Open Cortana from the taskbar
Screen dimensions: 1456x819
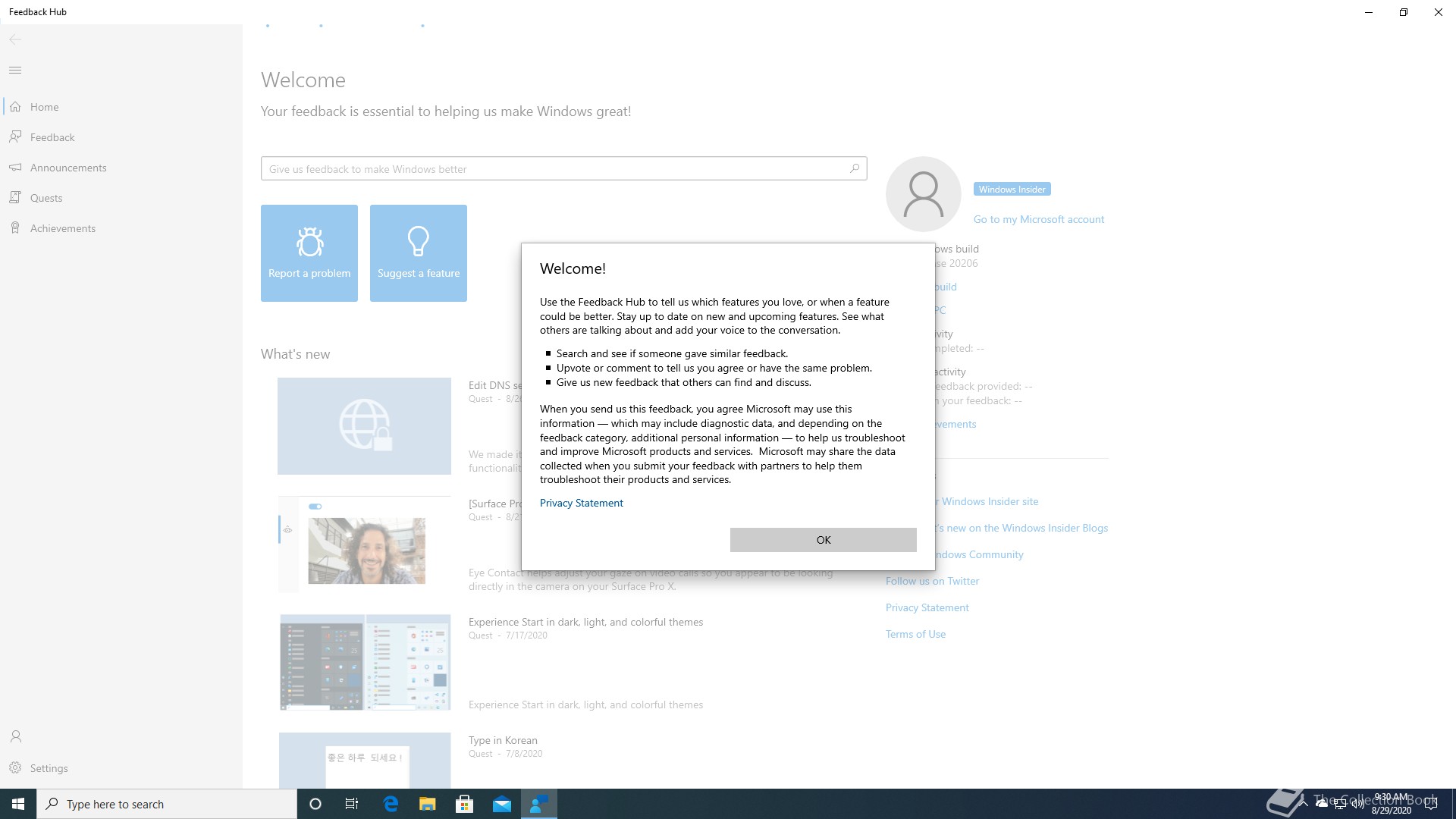point(315,804)
